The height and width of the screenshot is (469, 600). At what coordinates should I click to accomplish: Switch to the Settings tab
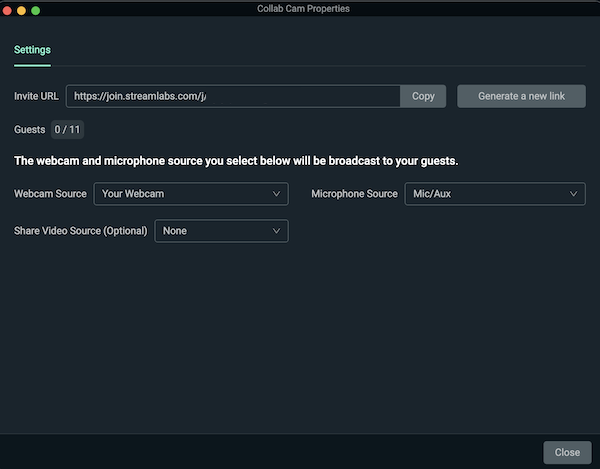tap(32, 50)
